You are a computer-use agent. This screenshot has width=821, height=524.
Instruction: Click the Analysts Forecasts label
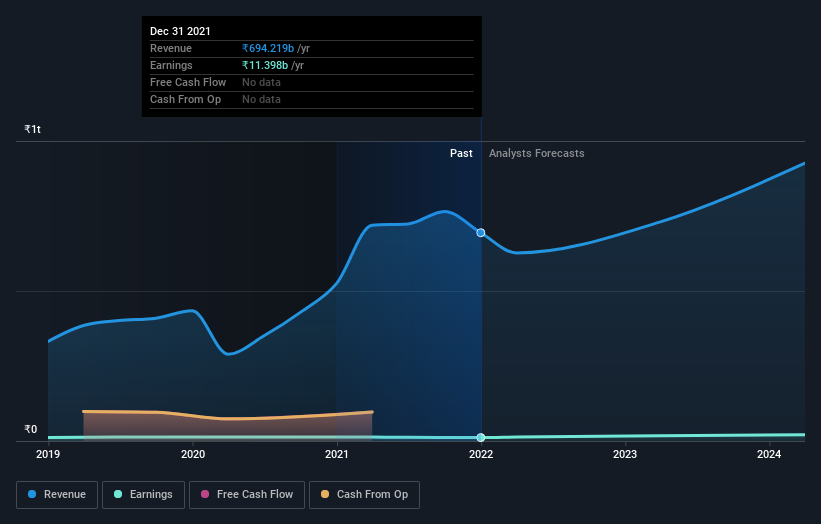pyautogui.click(x=536, y=153)
